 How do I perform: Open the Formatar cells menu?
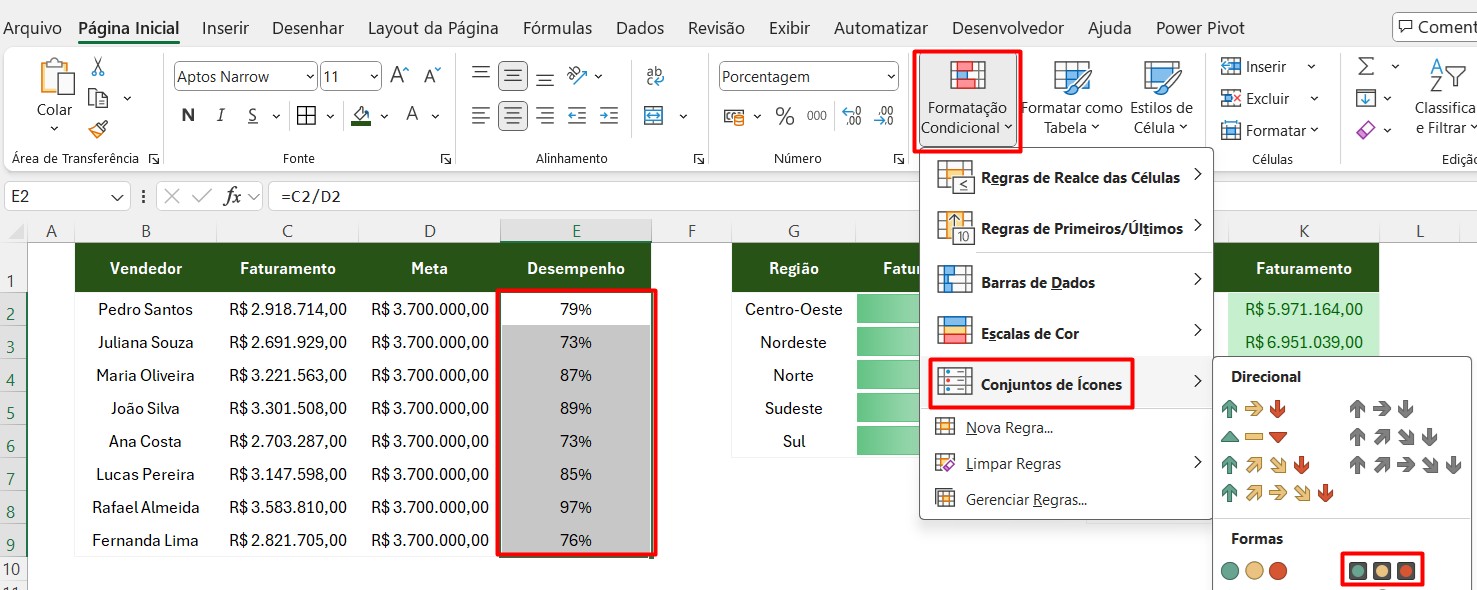(1270, 130)
